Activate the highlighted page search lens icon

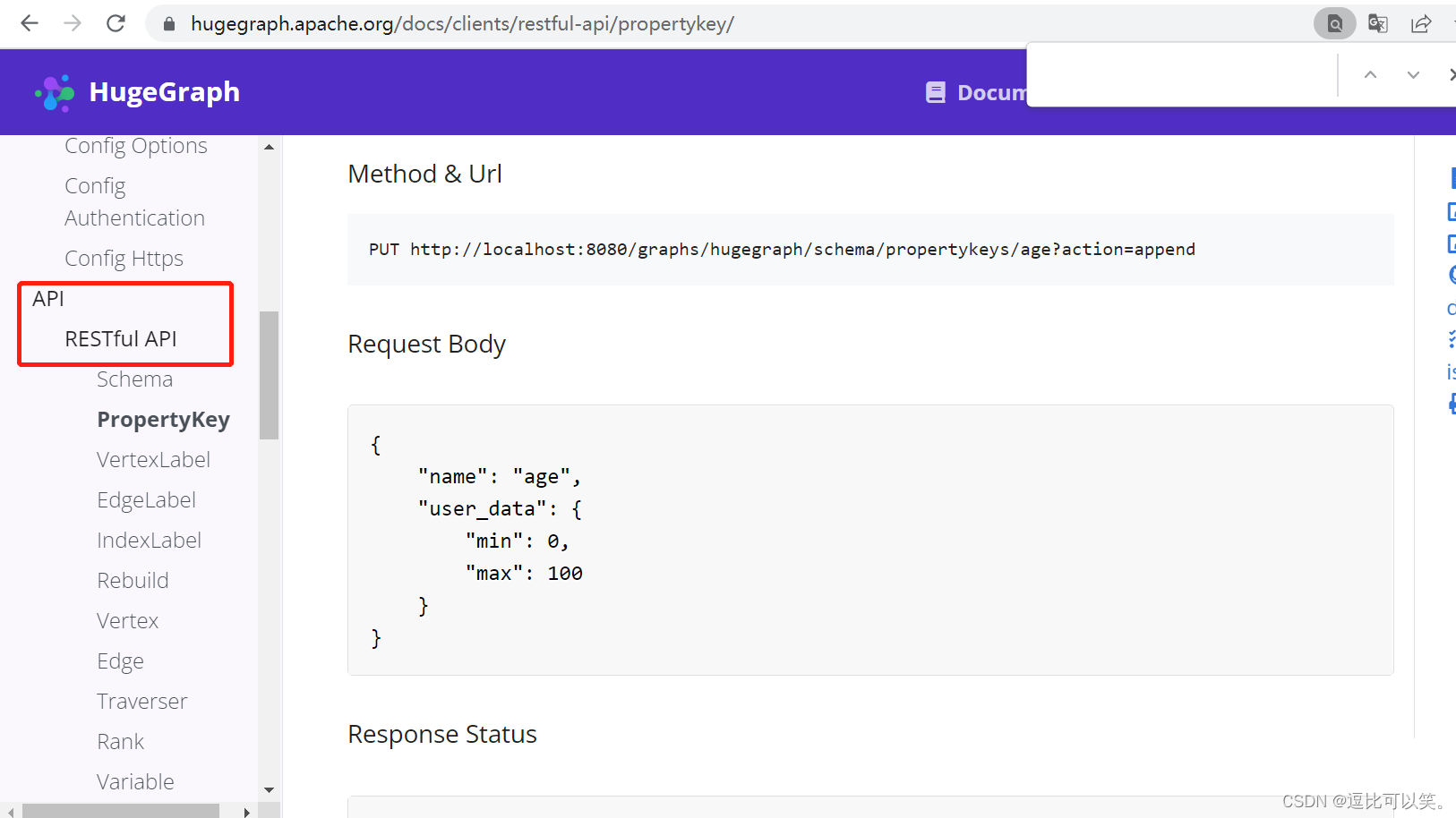[1334, 23]
